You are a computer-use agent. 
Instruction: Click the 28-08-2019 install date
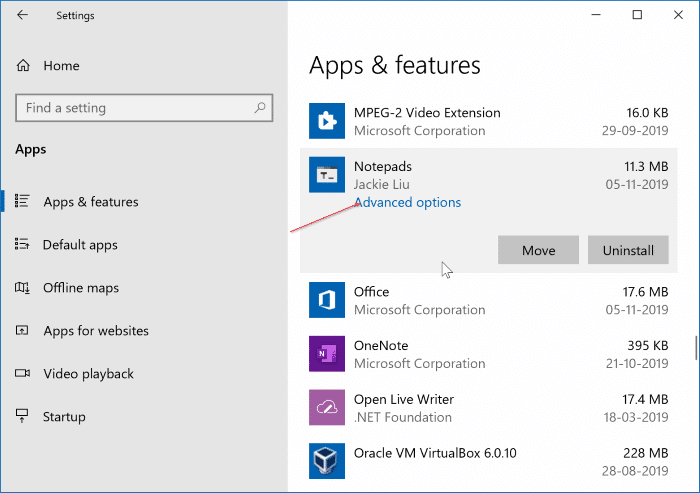pyautogui.click(x=635, y=471)
